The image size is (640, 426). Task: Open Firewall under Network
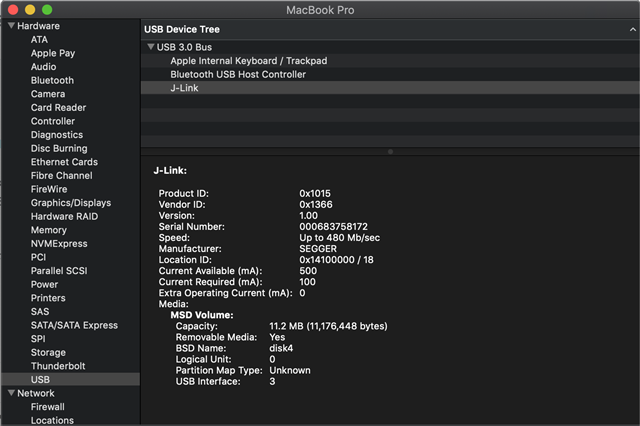click(x=48, y=407)
